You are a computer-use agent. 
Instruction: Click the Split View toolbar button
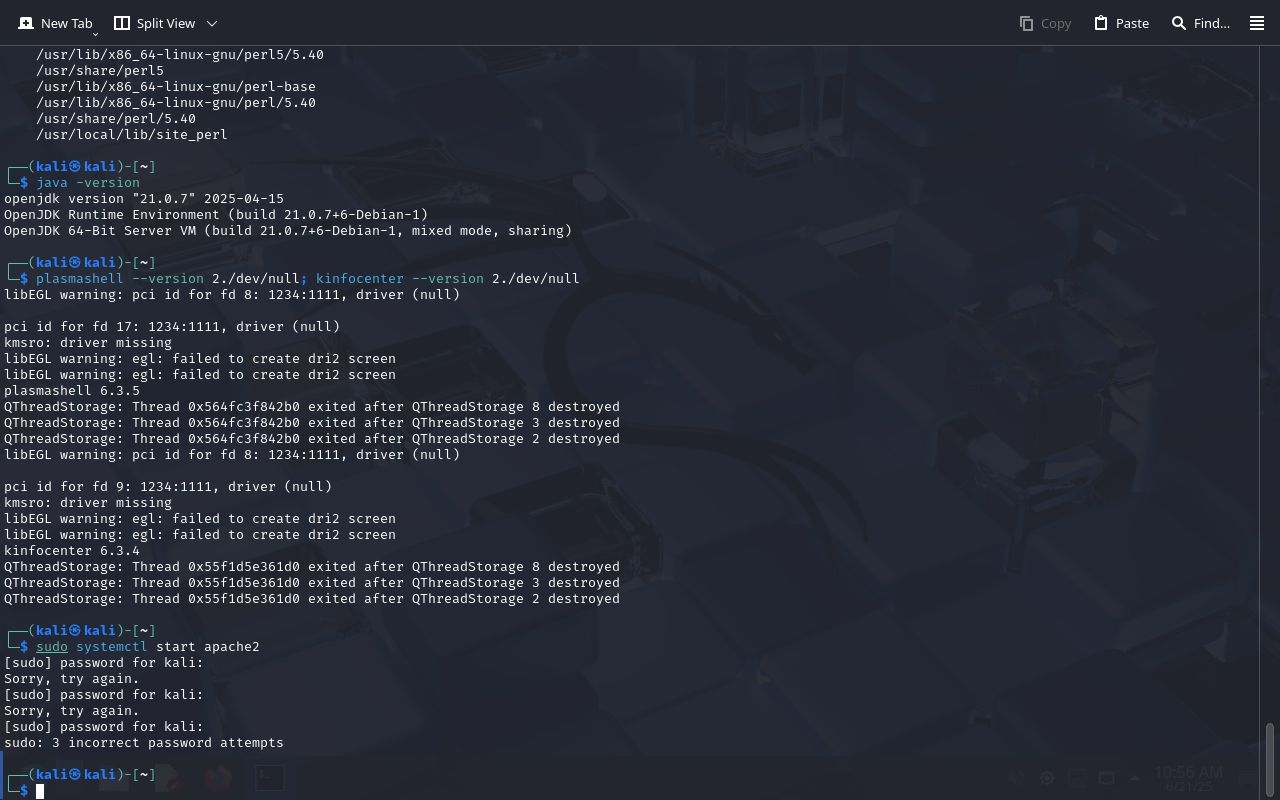[154, 23]
